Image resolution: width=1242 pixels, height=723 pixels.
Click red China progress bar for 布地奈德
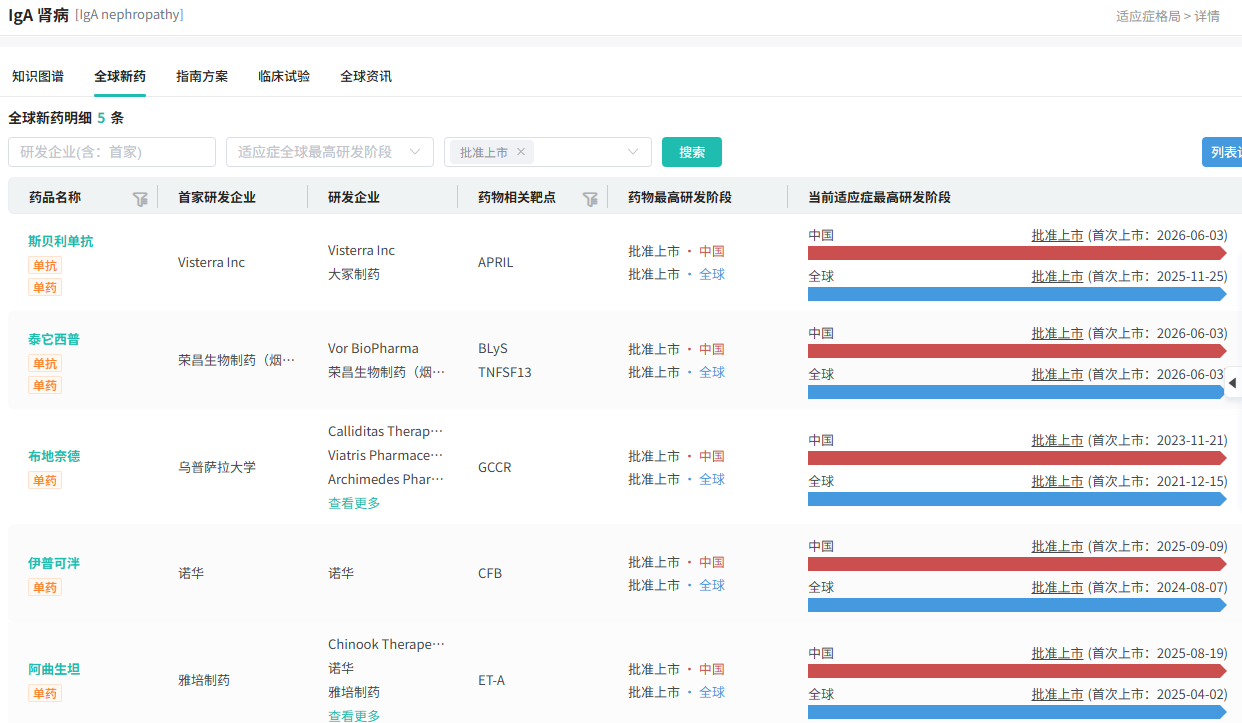(1017, 458)
